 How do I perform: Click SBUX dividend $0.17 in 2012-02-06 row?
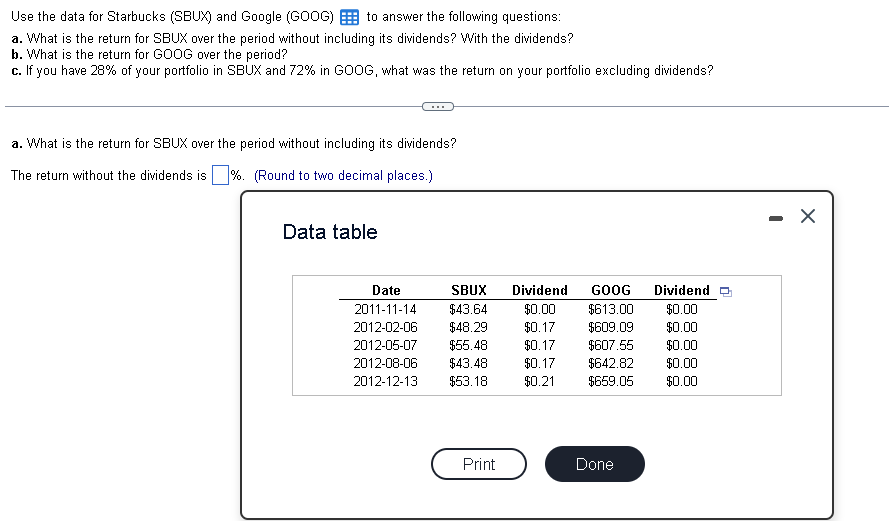pyautogui.click(x=540, y=328)
